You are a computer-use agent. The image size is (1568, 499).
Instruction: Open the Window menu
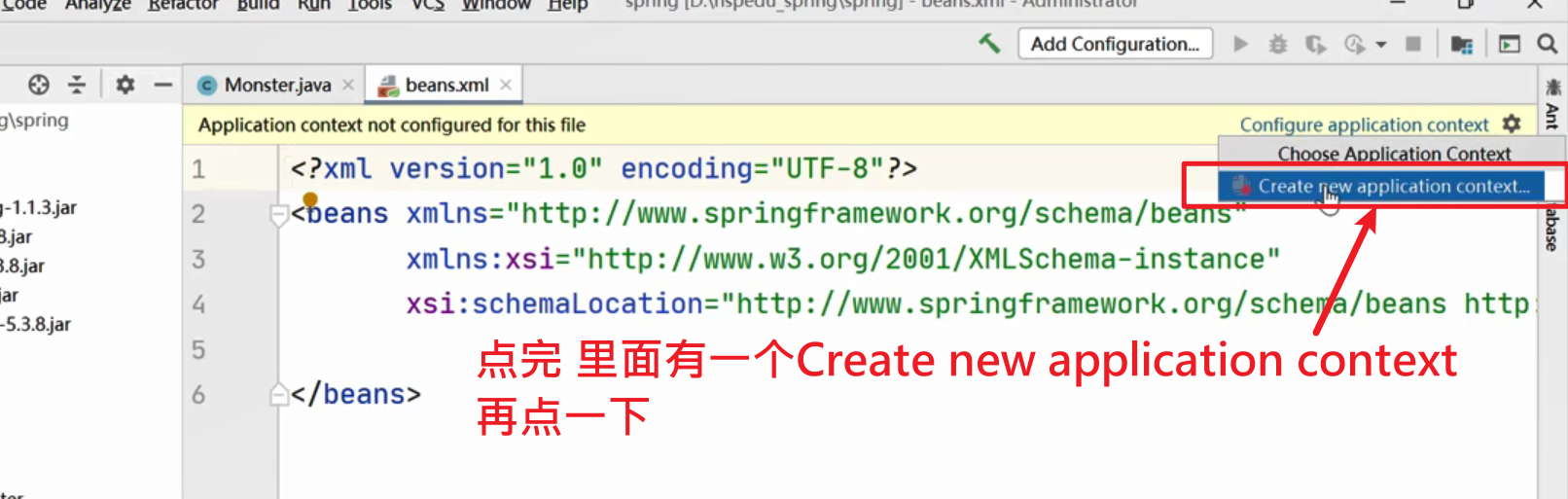tap(496, 5)
